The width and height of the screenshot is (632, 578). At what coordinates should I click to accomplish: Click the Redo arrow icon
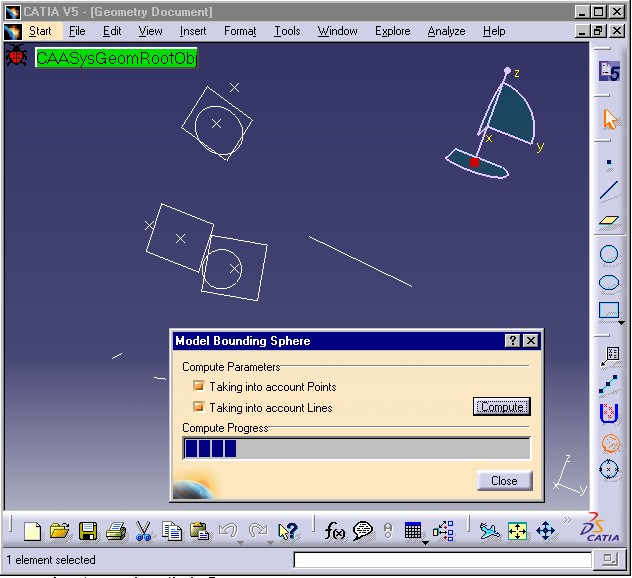click(x=258, y=530)
